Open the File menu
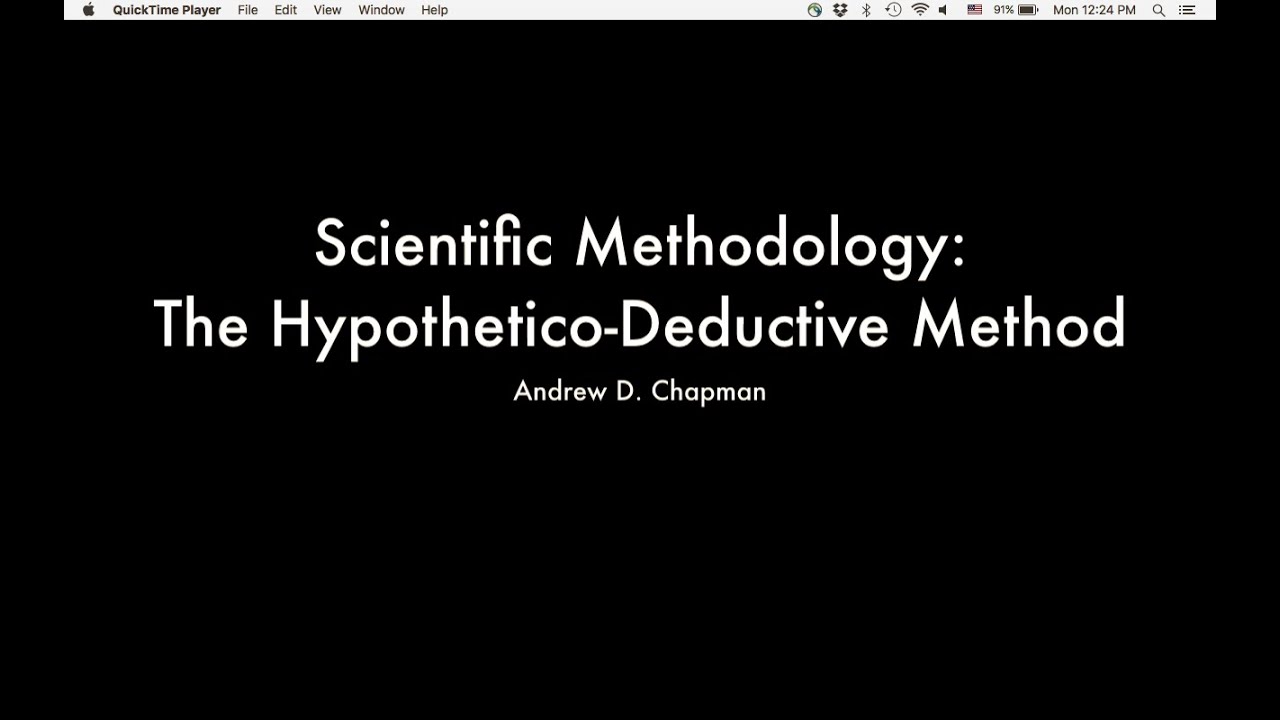 247,10
